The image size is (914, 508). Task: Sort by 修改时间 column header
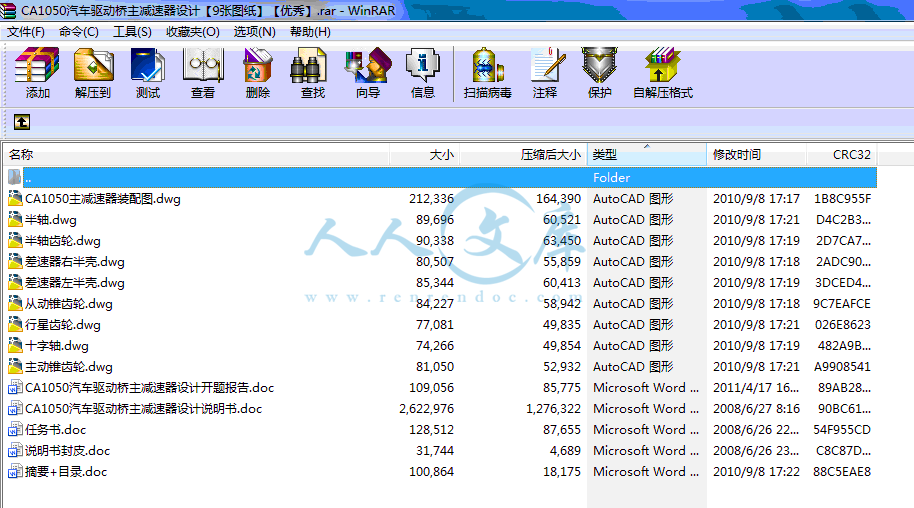coord(757,155)
